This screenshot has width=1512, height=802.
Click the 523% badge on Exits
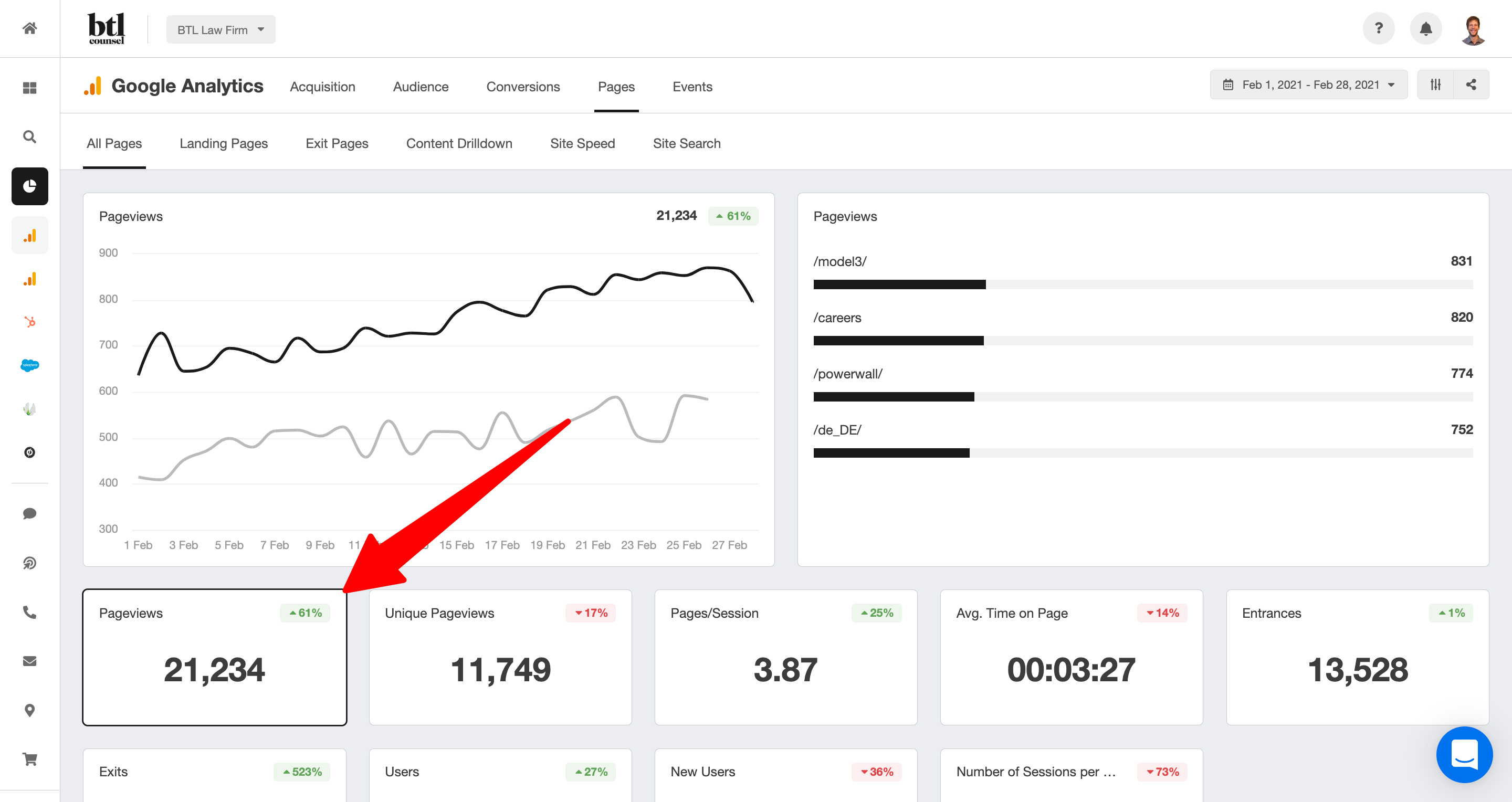tap(302, 772)
